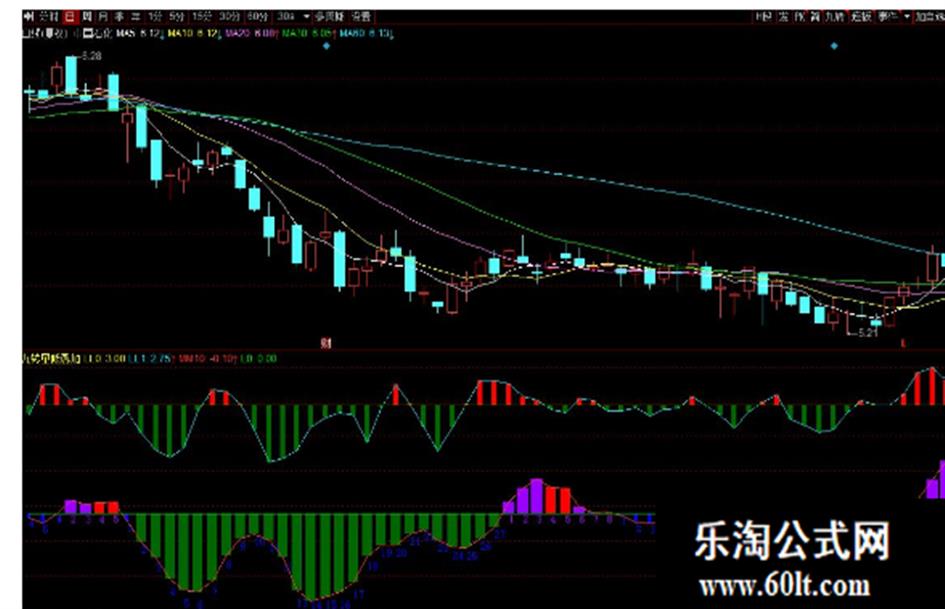
Task: Select the 30分 thirty-minute period
Action: click(x=230, y=17)
